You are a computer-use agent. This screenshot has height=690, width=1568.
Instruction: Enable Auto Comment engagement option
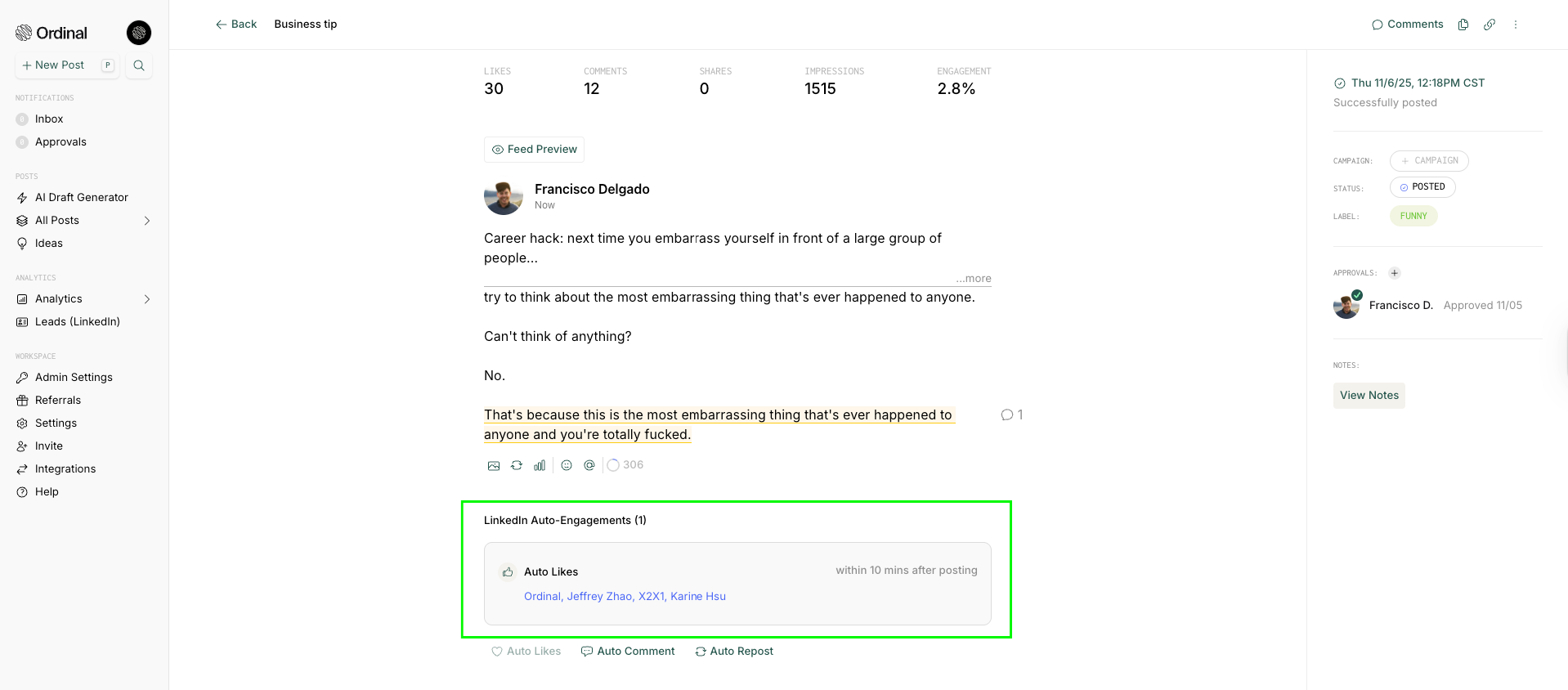628,652
